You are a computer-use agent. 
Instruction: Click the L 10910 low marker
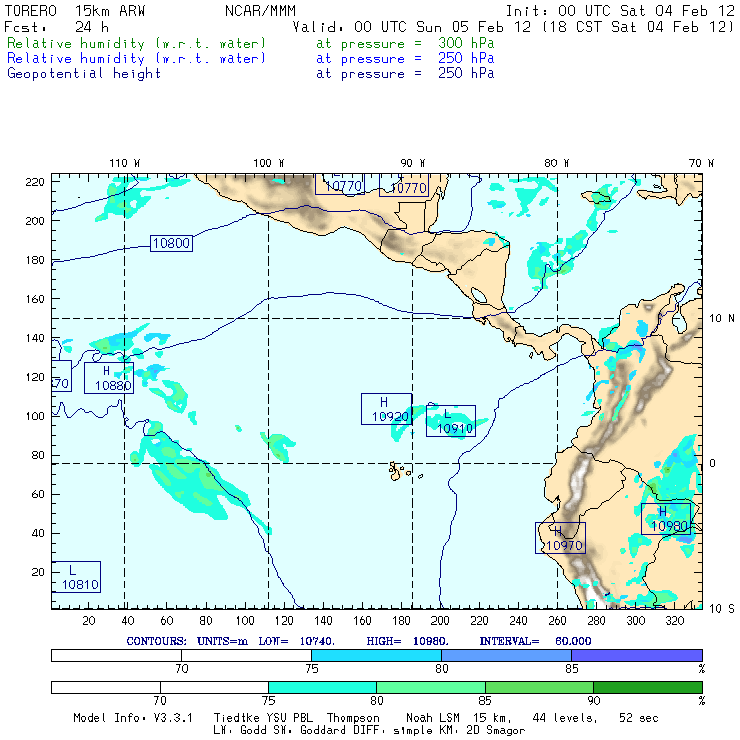451,421
